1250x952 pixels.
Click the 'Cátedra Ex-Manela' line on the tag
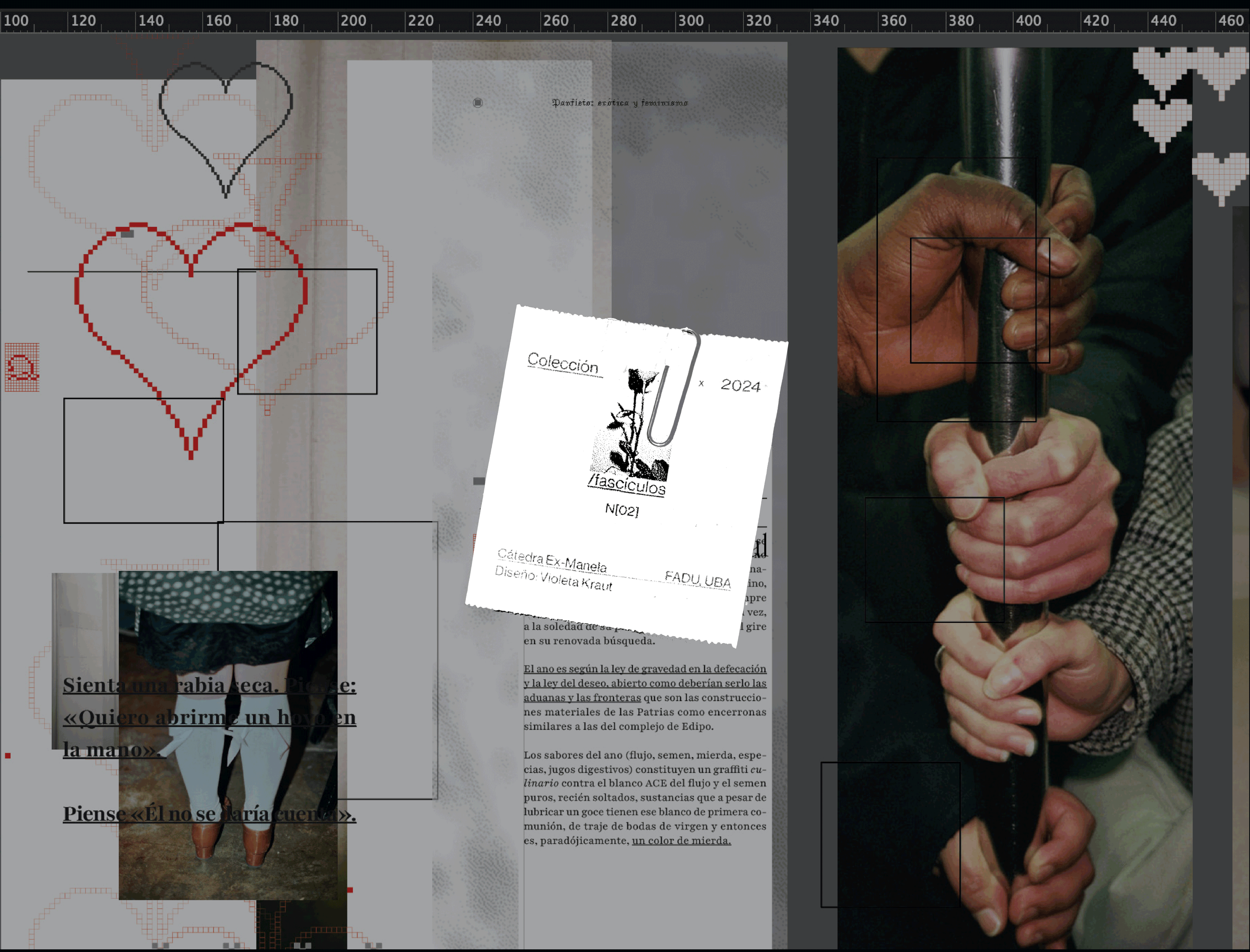[552, 560]
